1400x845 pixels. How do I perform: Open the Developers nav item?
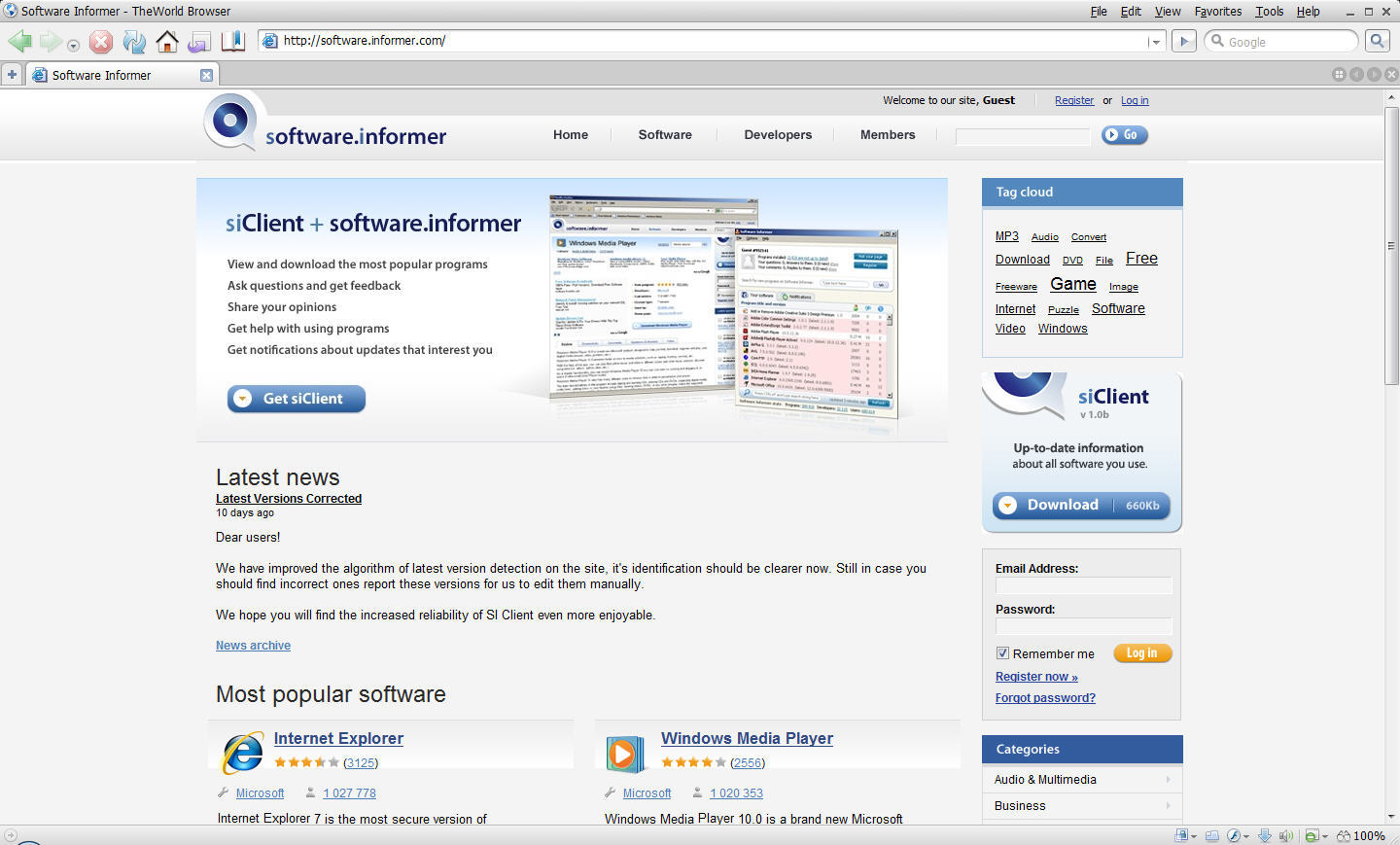point(778,135)
